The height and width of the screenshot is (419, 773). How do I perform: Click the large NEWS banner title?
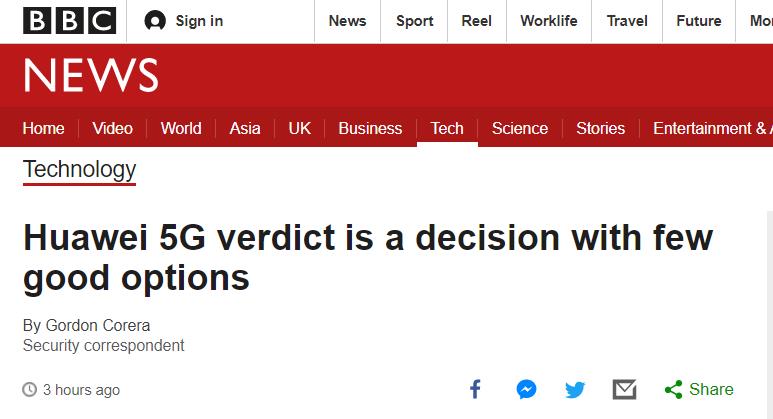(91, 76)
